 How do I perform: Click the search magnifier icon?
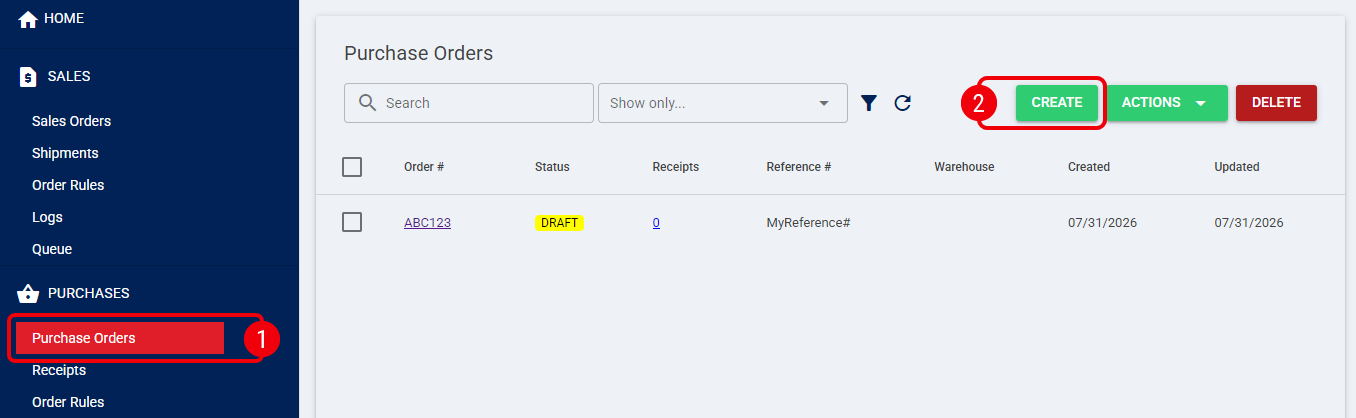[367, 103]
